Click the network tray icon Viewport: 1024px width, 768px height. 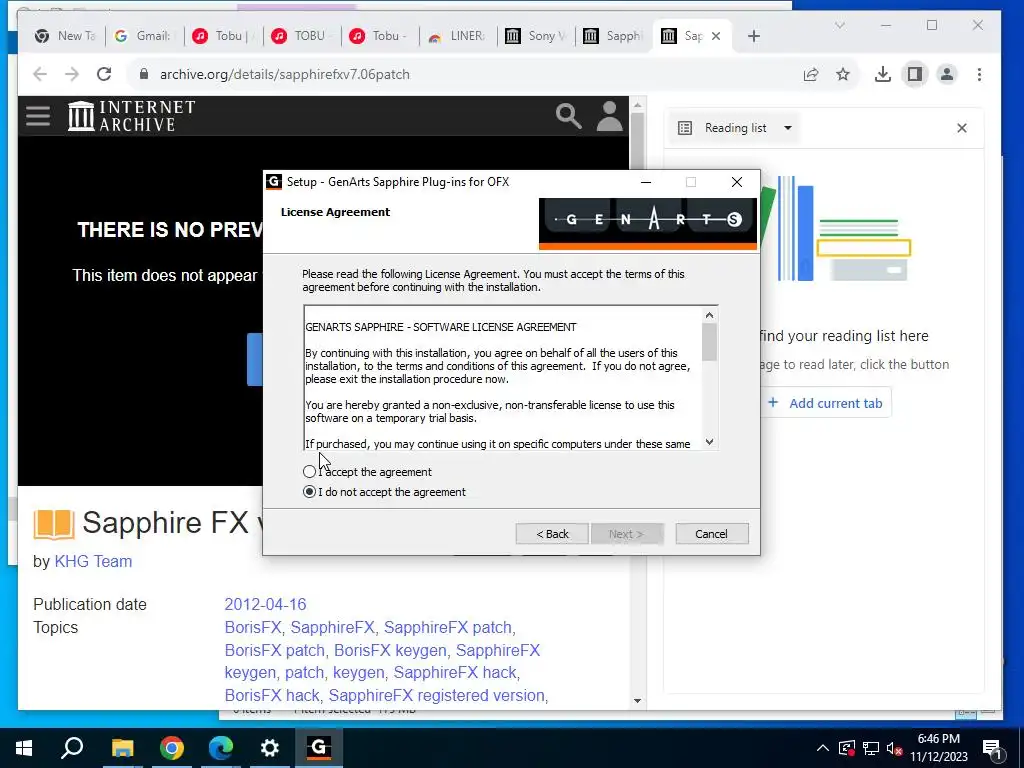(871, 748)
